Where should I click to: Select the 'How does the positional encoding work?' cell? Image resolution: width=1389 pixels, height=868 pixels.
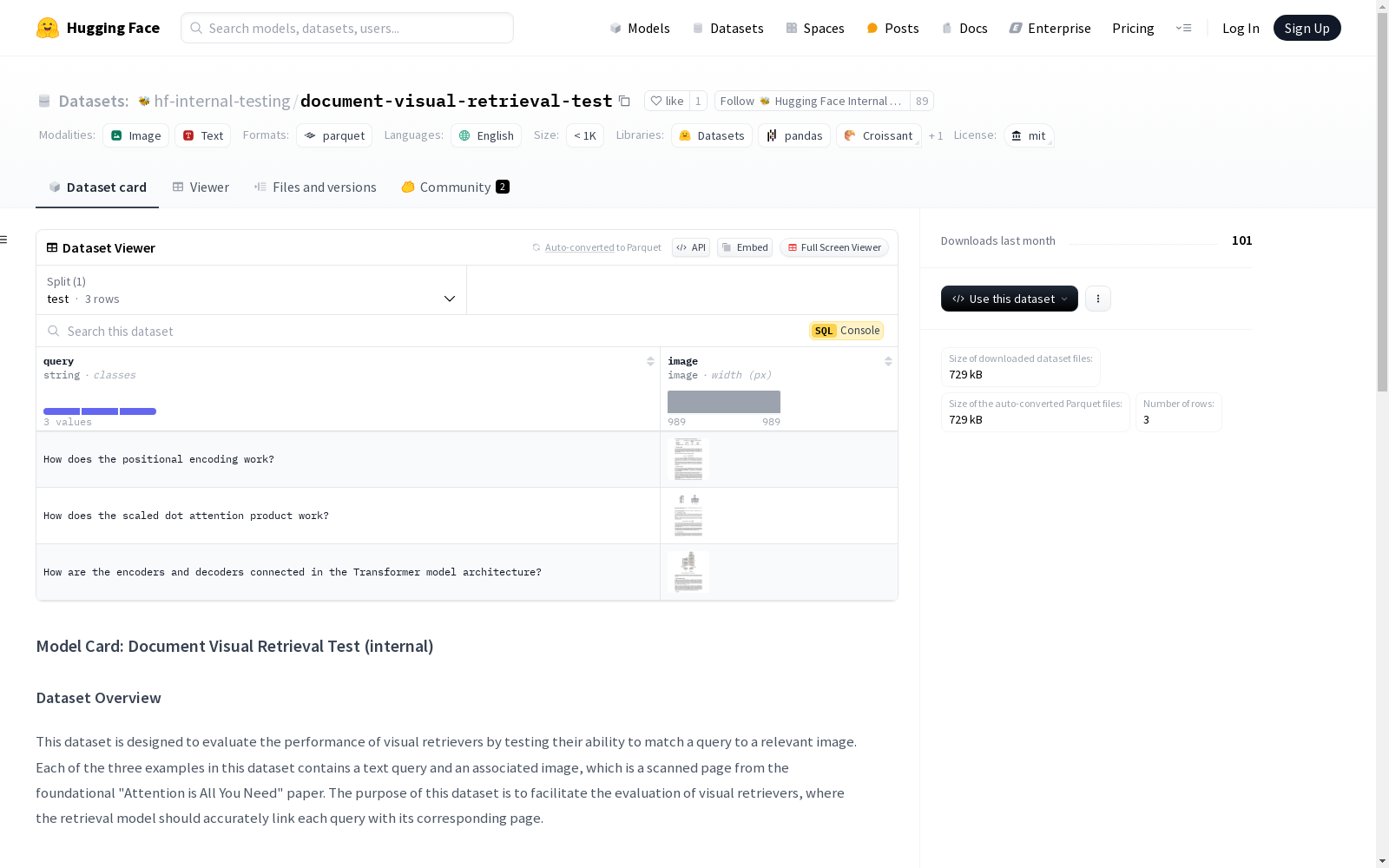tap(348, 459)
